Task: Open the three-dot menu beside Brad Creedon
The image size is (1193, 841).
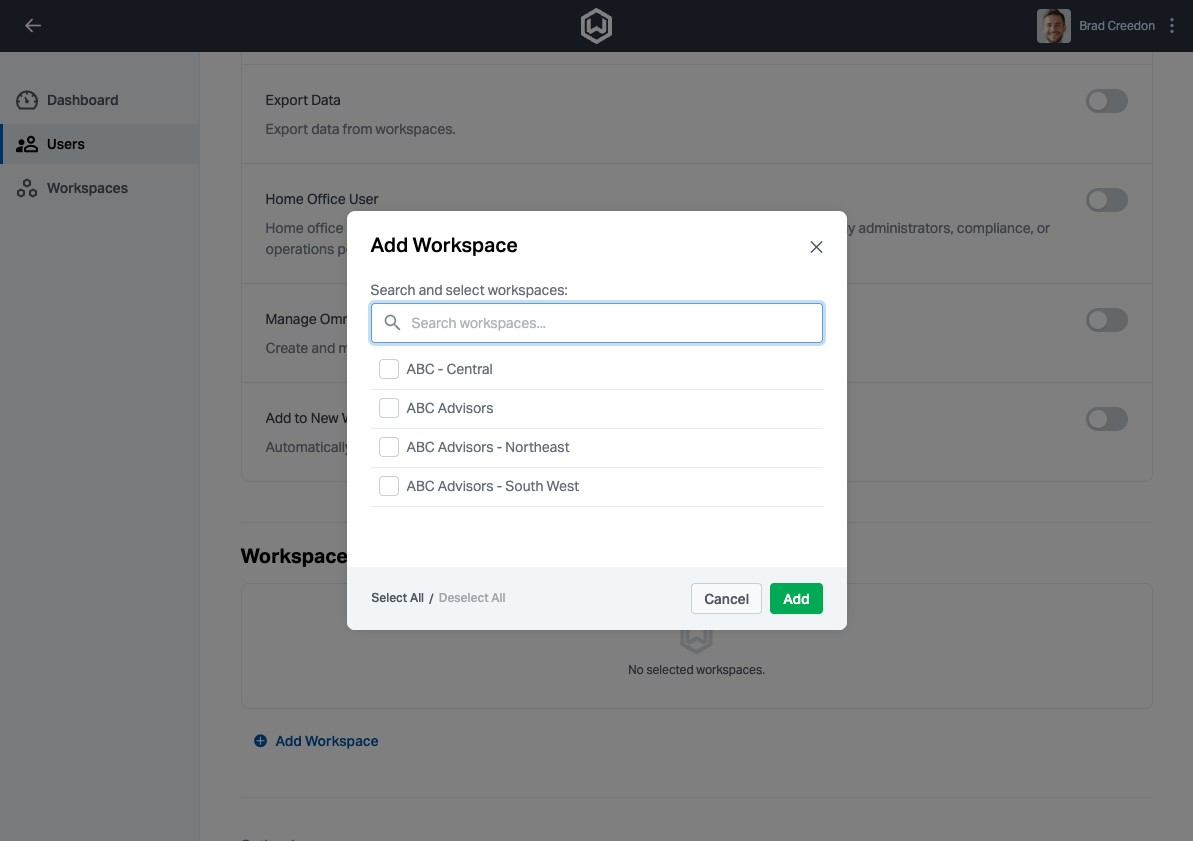Action: click(1171, 25)
